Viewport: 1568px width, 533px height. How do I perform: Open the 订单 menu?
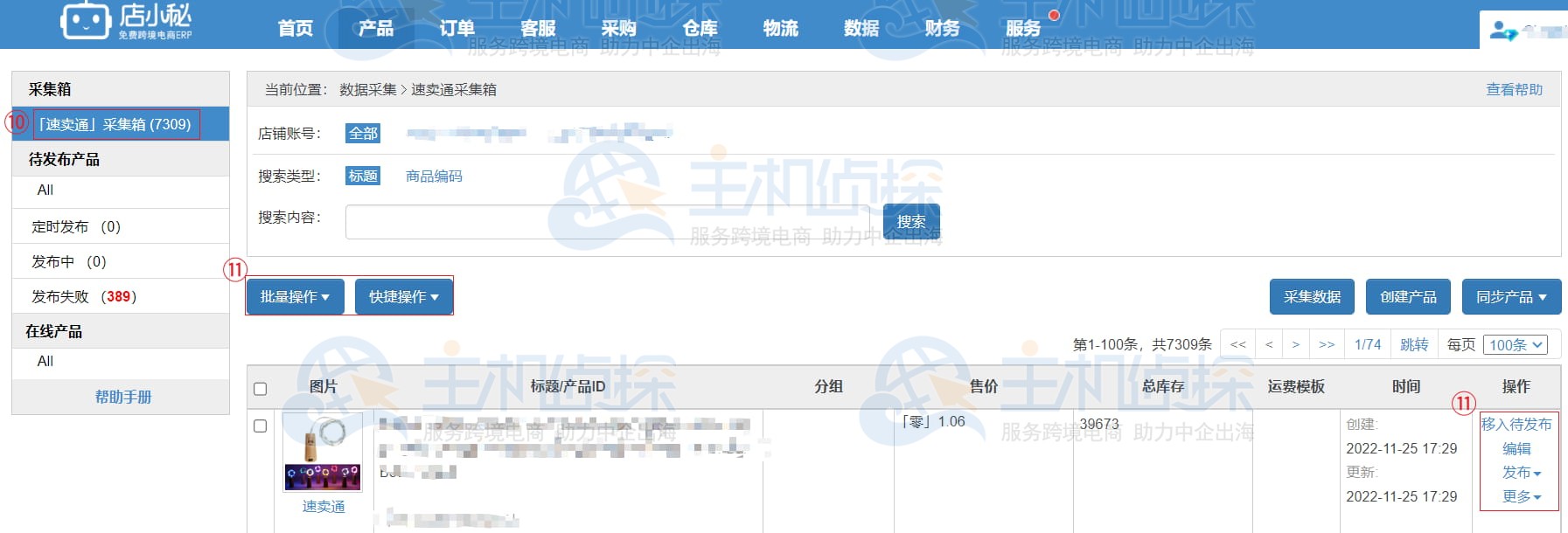456,28
